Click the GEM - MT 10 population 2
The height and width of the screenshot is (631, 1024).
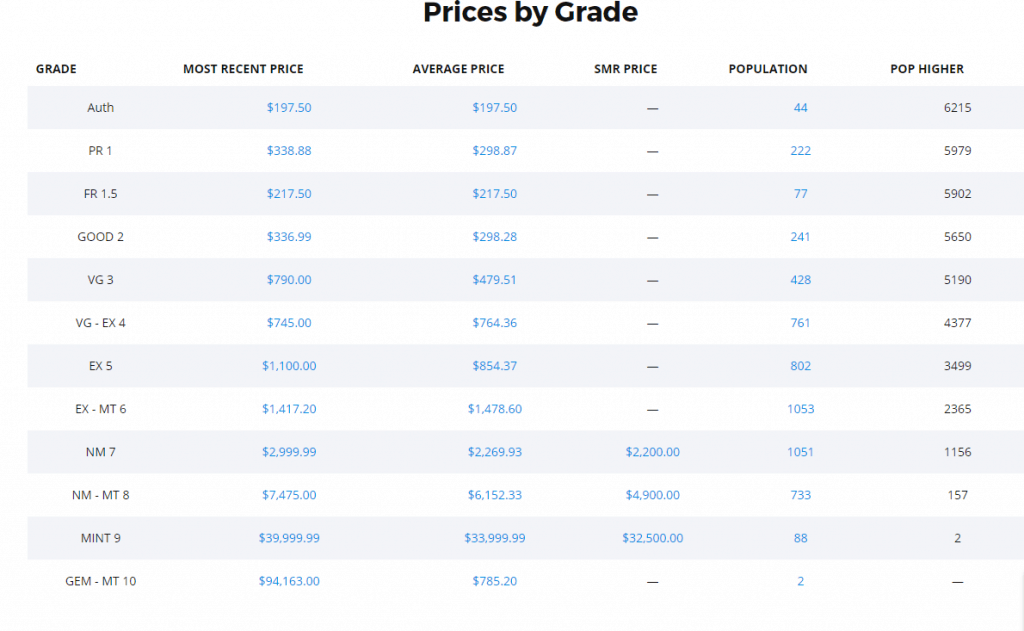point(800,581)
